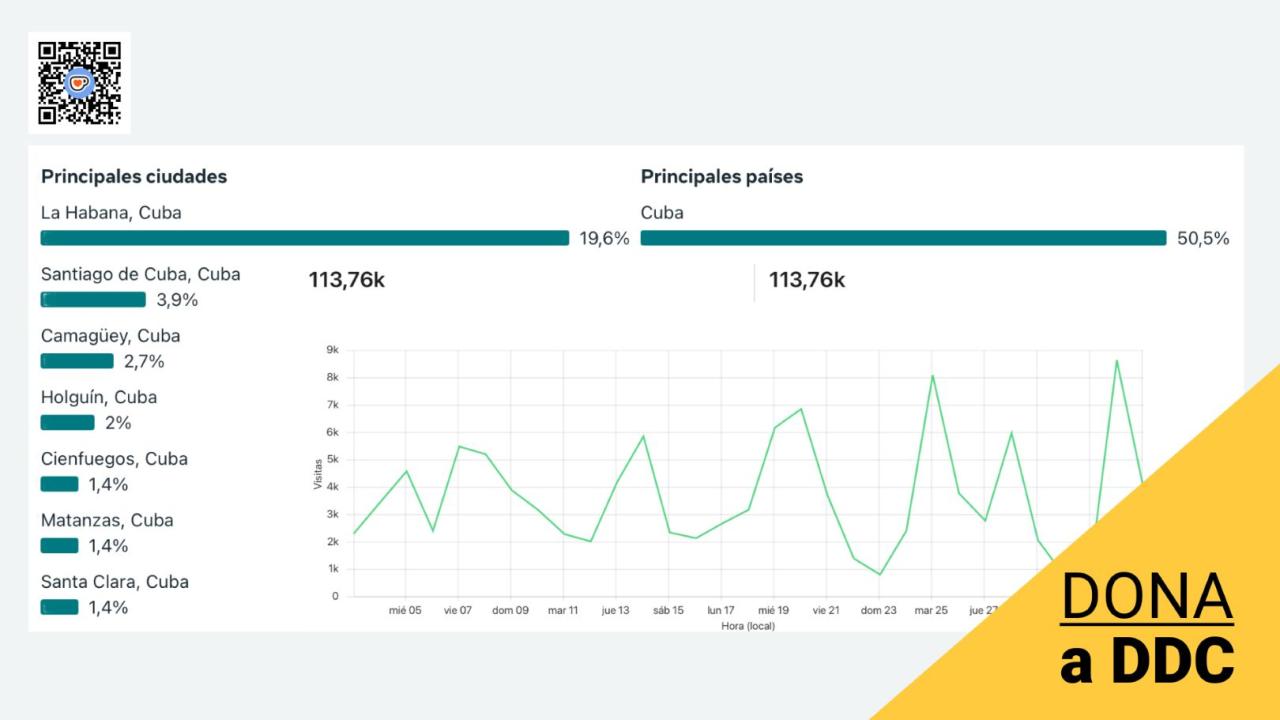Click the 'dom 09' date tick
1280x720 pixels.
pos(510,610)
